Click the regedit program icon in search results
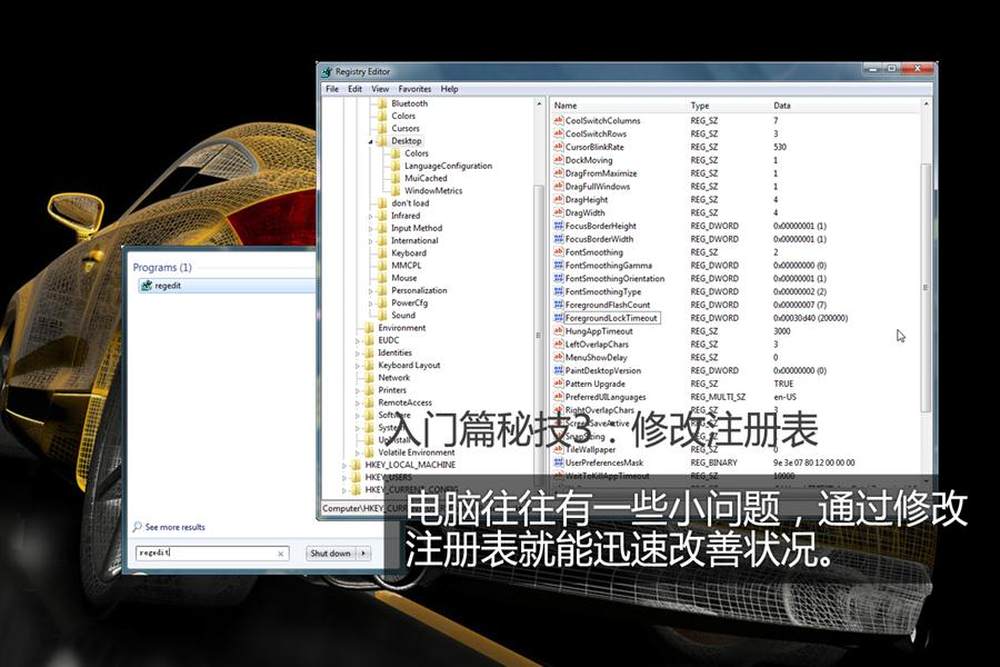Screen dimensions: 1000x667 147,285
